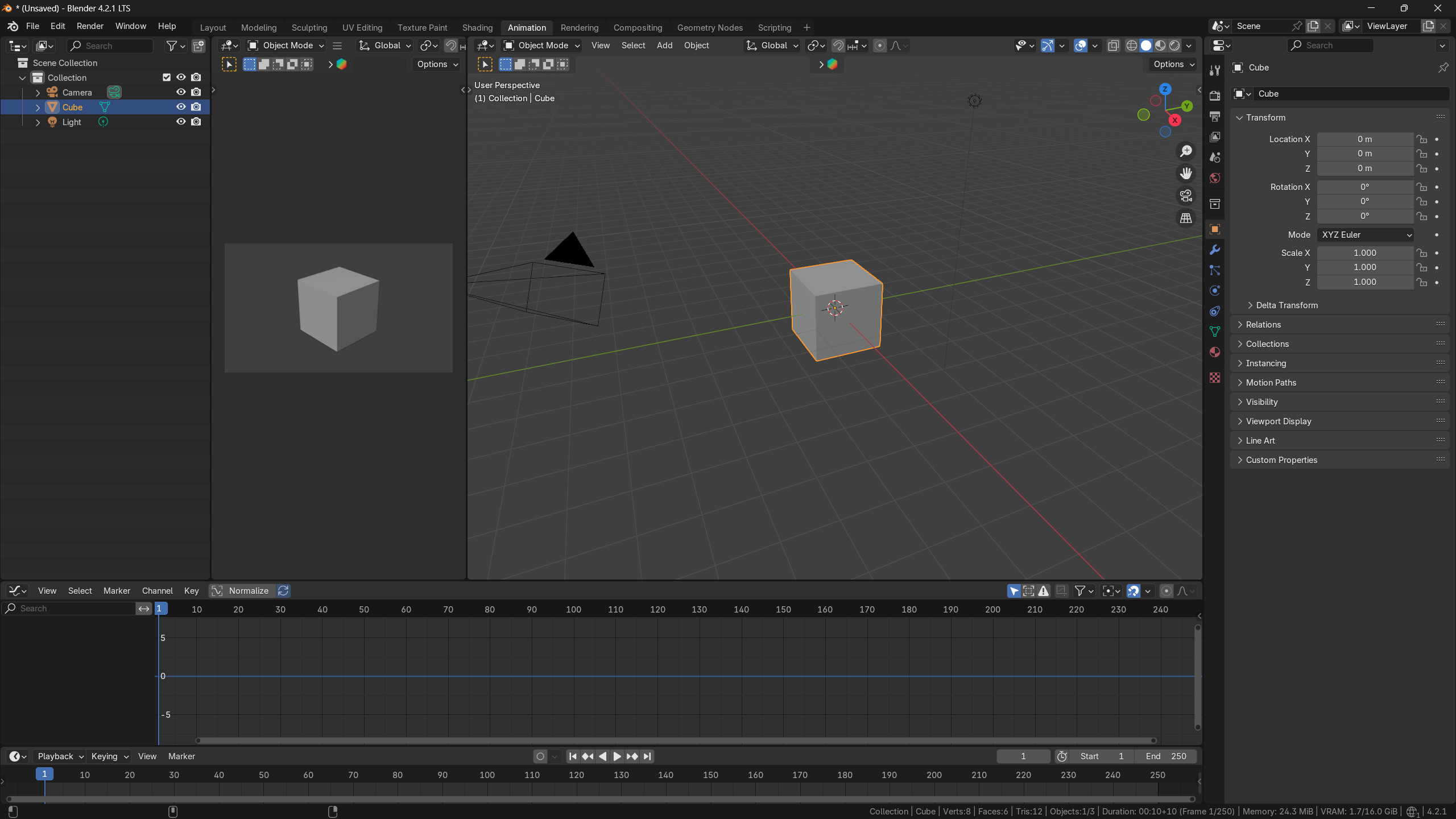Open the Render menu
This screenshot has height=819, width=1456.
pos(90,26)
